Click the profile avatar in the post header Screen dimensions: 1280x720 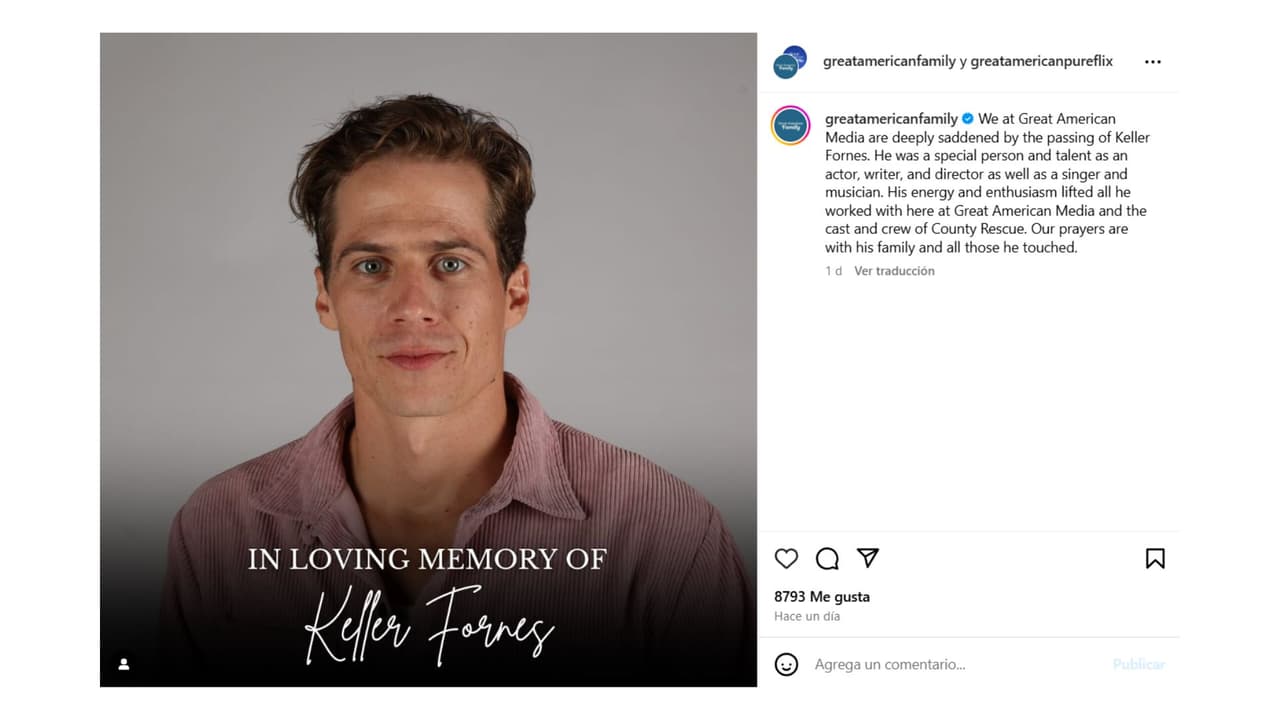pyautogui.click(x=787, y=61)
